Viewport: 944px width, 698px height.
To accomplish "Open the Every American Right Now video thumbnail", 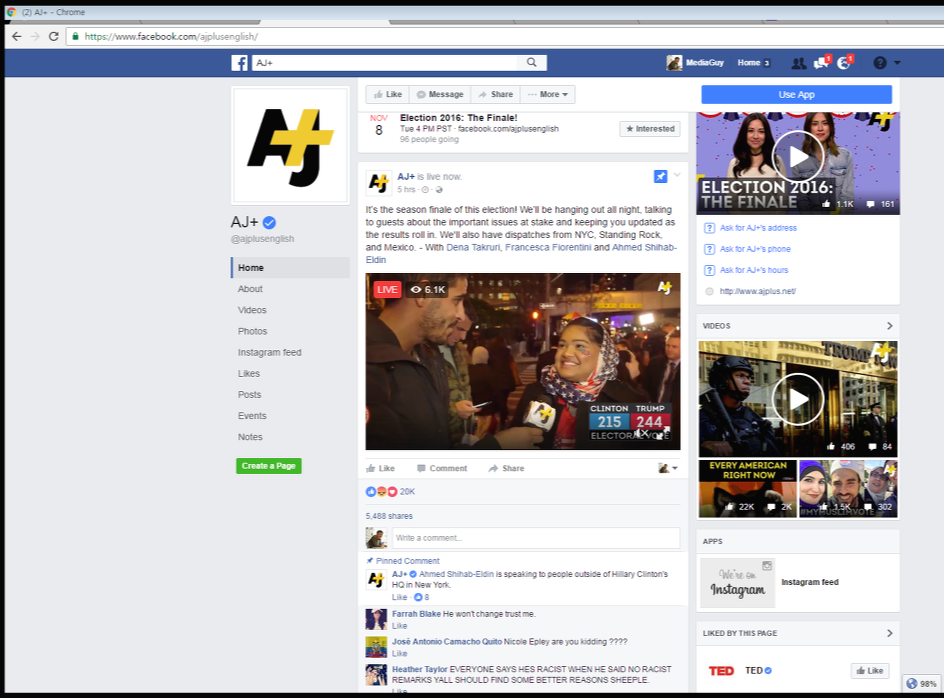I will pos(748,488).
